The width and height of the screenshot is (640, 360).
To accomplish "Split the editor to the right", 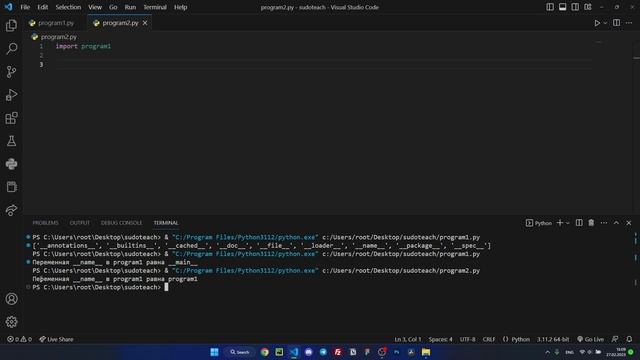I will click(616, 23).
